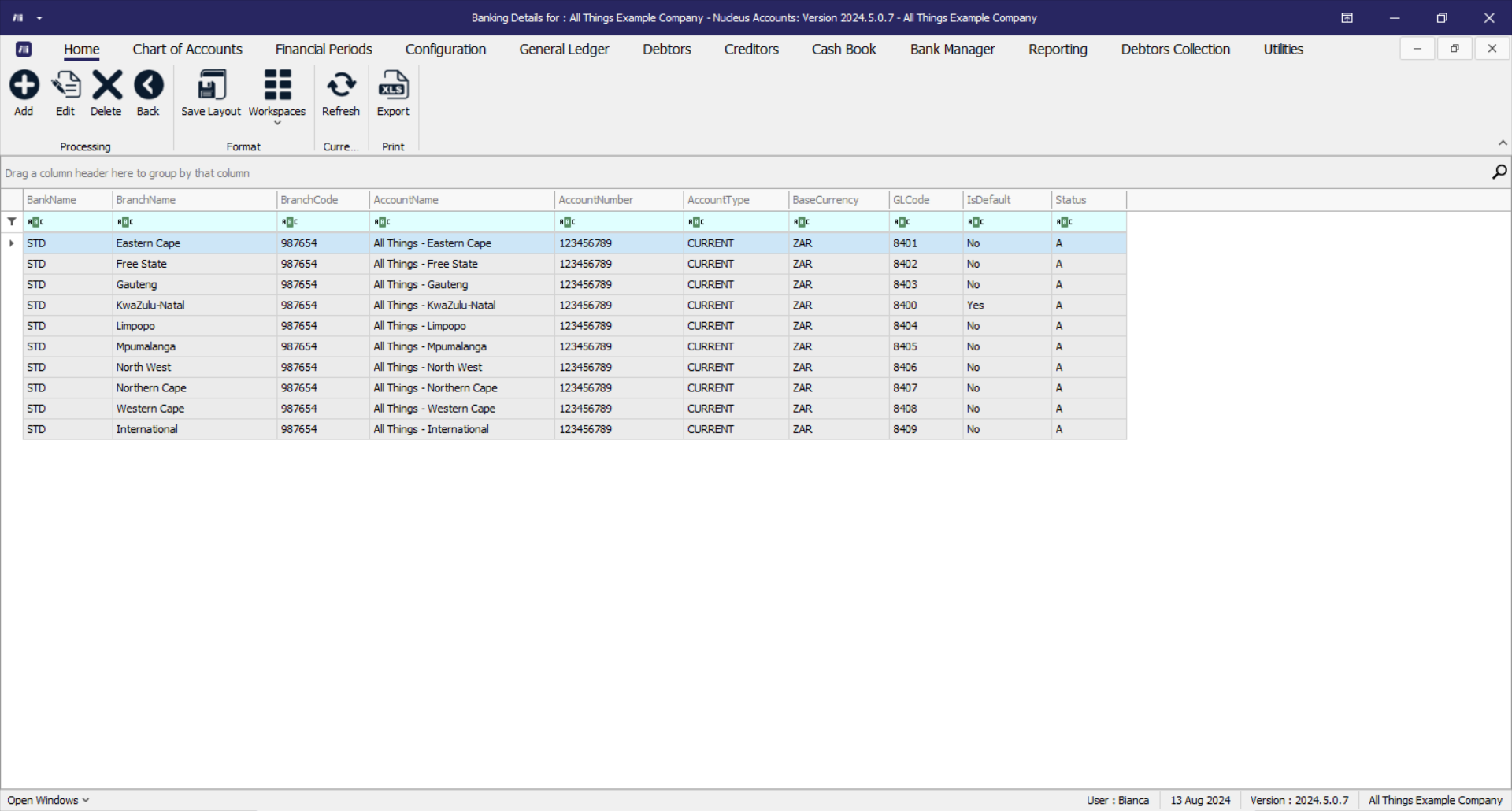Open the Chart of Accounts tab
This screenshot has height=811, width=1512.
tap(187, 49)
